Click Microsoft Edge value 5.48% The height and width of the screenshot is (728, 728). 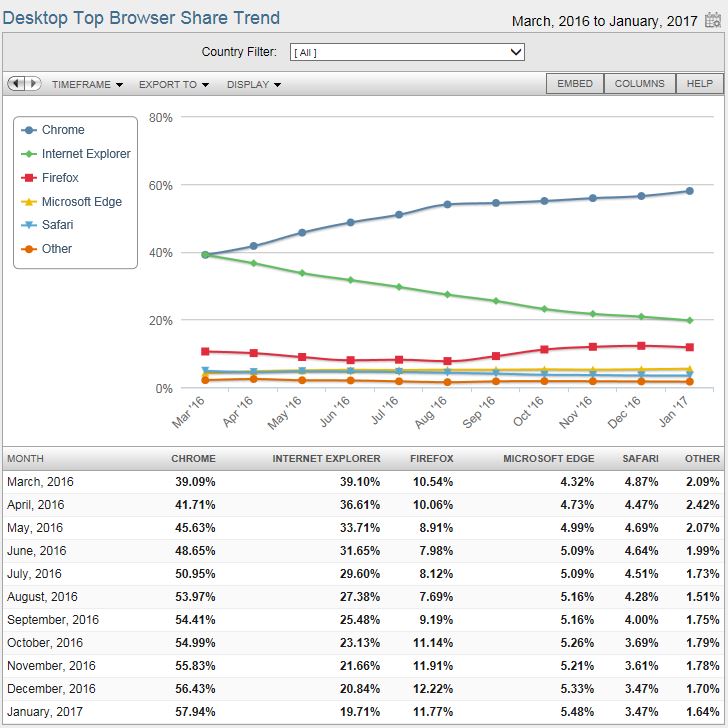point(577,712)
